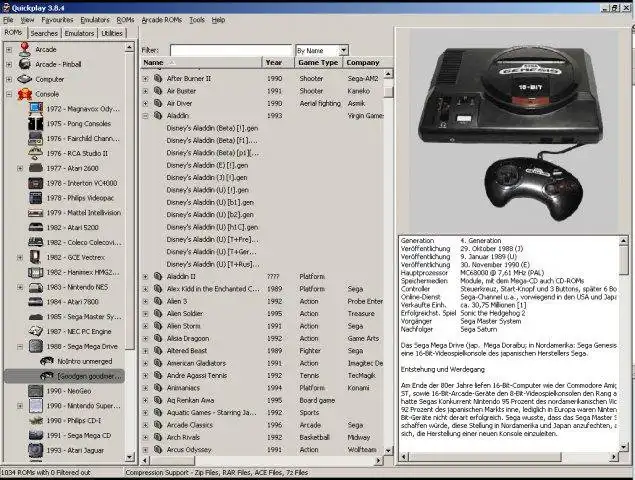The width and height of the screenshot is (635, 480).
Task: Click the Arcade - Pinball ball icon
Action: (x=25, y=64)
